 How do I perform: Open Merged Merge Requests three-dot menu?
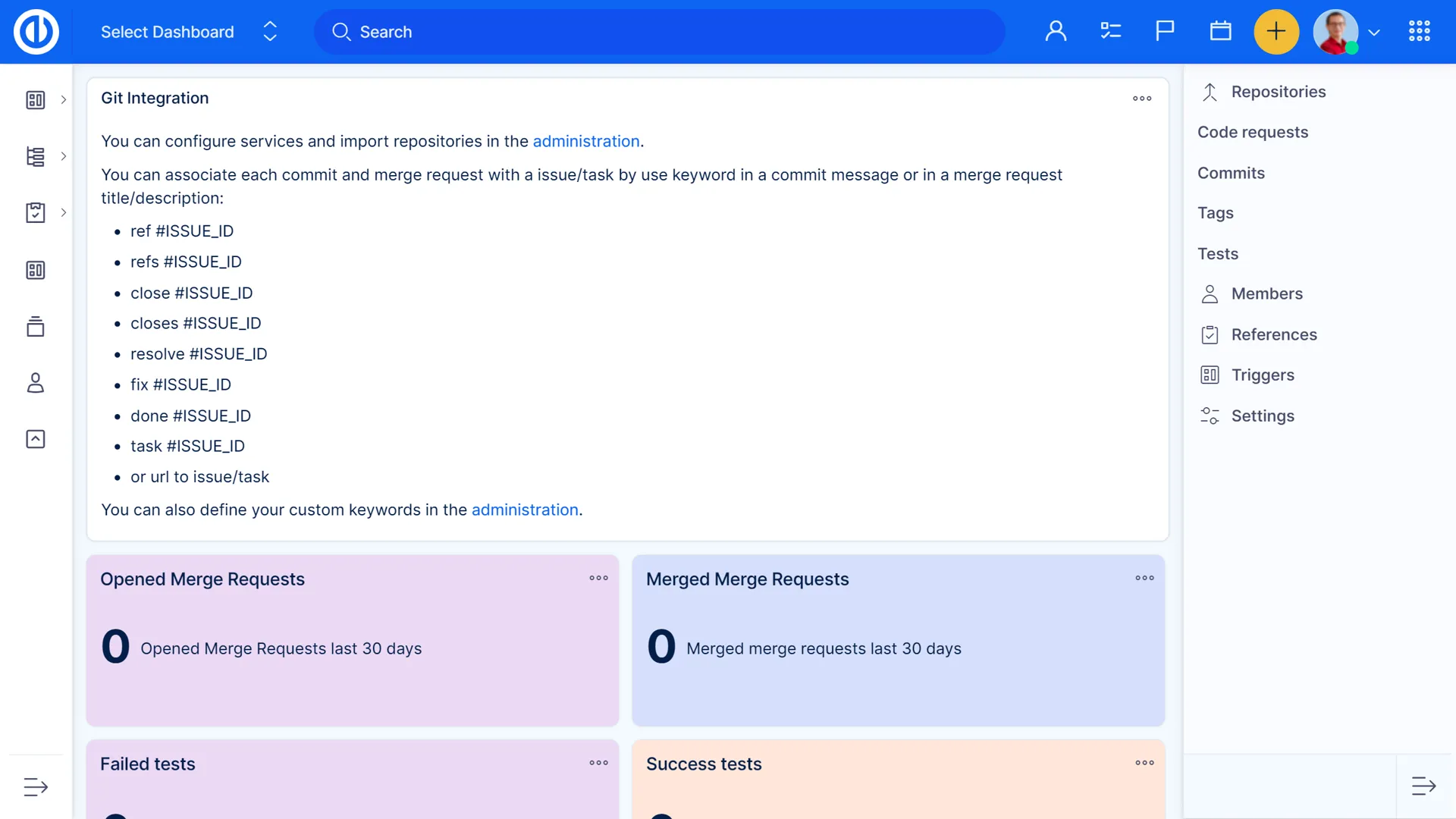(x=1144, y=579)
